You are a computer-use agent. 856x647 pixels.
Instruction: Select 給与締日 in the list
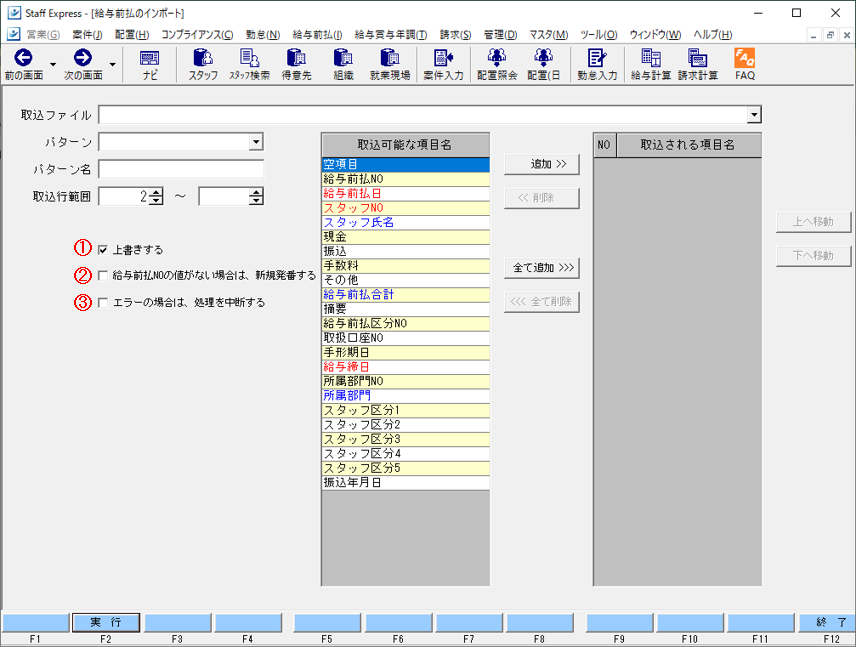pos(406,367)
